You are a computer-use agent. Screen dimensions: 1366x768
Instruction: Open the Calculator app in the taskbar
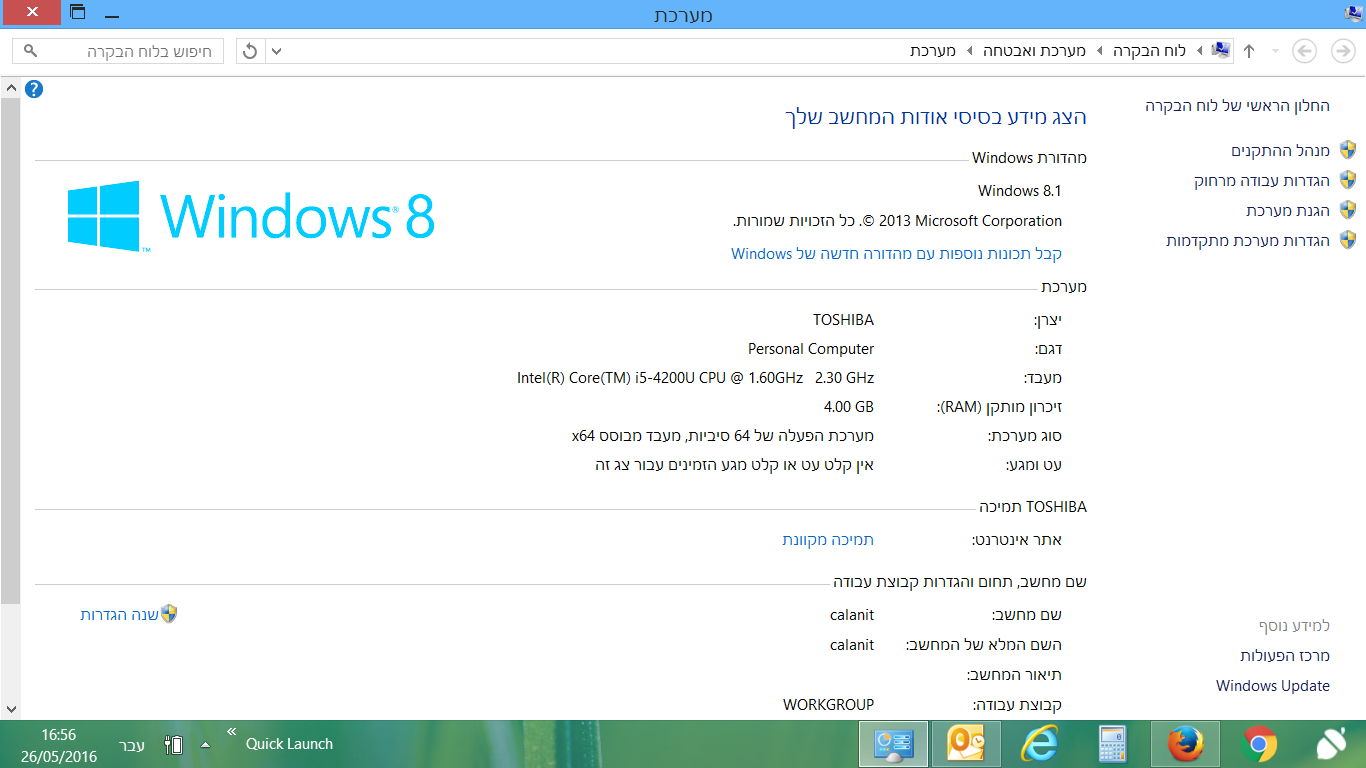pos(1112,744)
